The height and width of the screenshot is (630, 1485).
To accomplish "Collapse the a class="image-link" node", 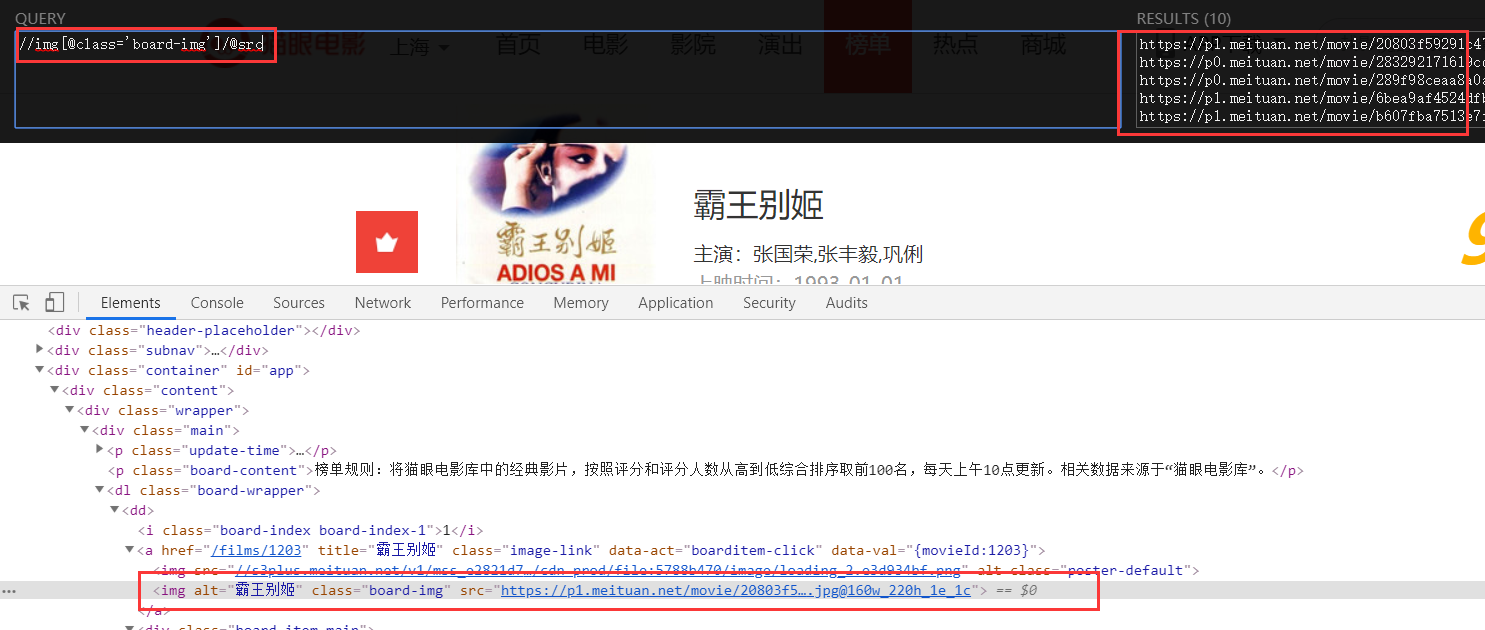I will pyautogui.click(x=130, y=550).
